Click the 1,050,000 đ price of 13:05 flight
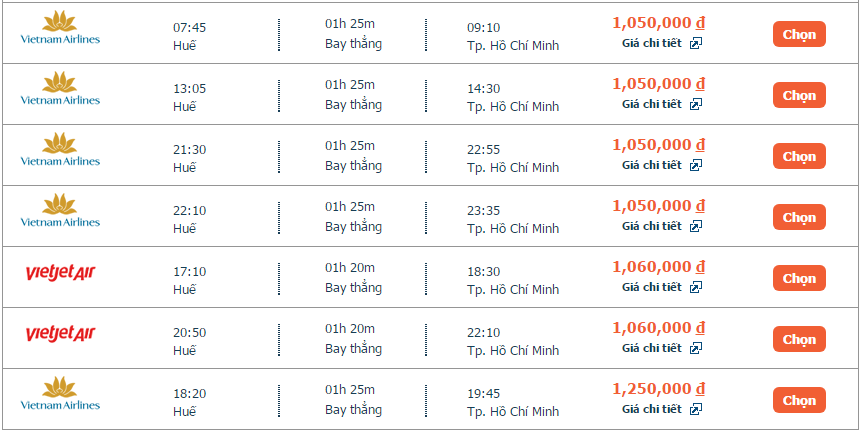 (659, 84)
